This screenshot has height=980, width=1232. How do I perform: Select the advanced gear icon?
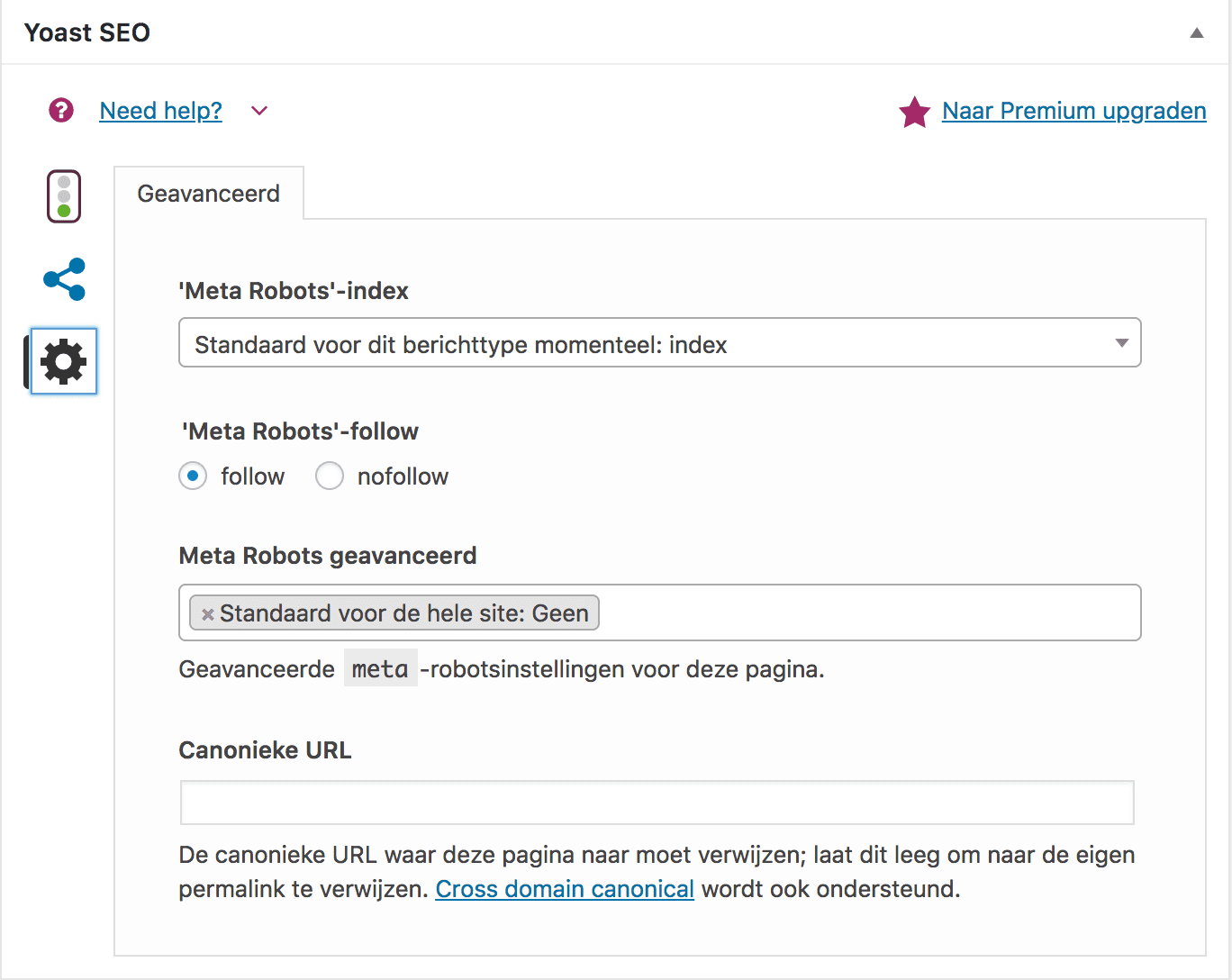point(64,361)
